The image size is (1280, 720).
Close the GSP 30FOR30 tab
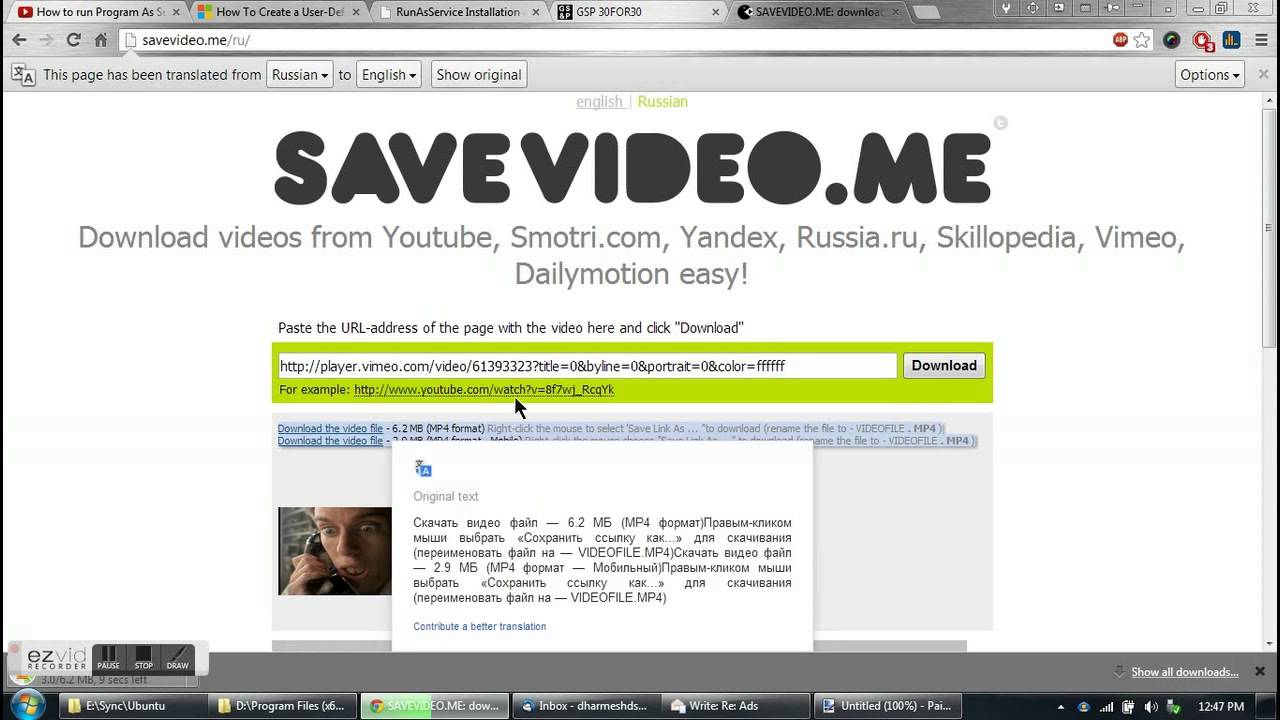[716, 12]
